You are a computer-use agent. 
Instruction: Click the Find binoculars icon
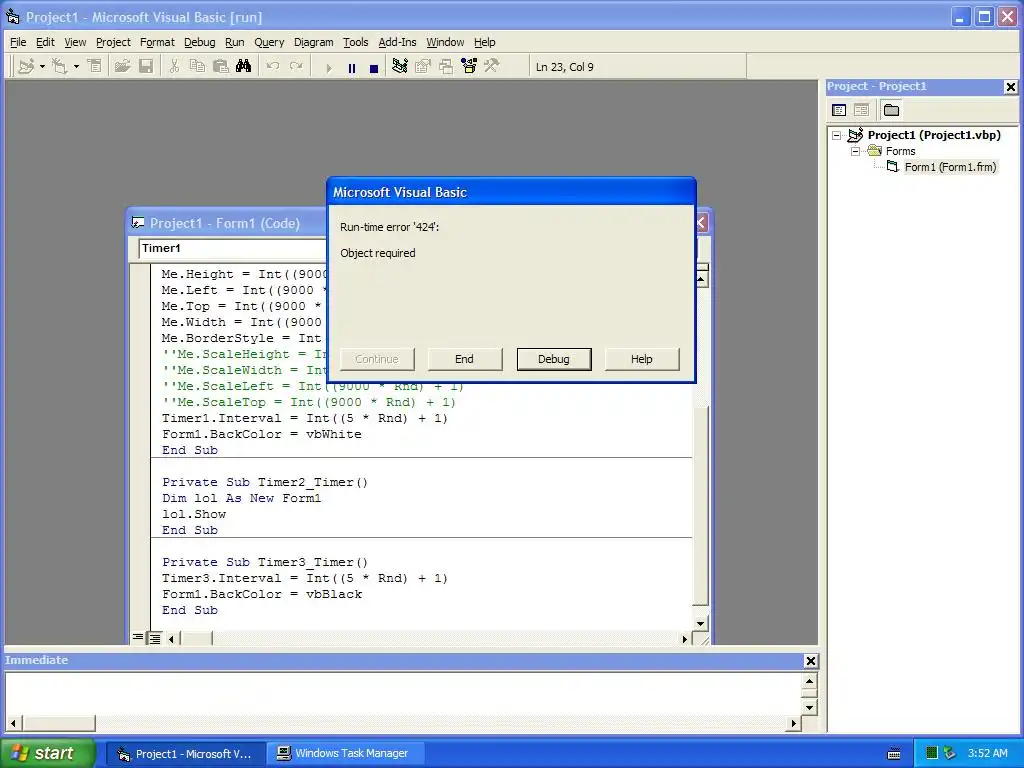244,67
